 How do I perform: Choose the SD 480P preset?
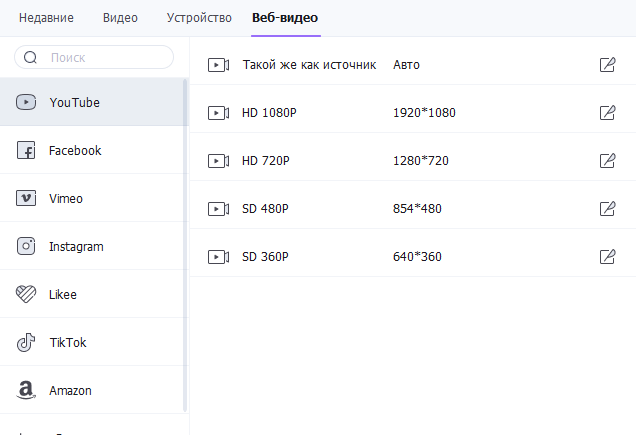265,209
